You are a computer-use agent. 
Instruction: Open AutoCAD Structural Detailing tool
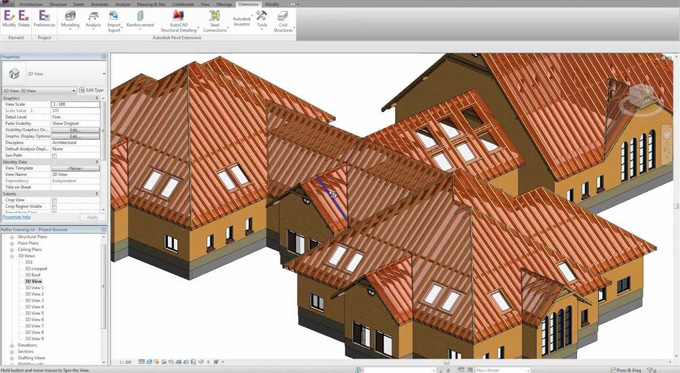(x=179, y=22)
